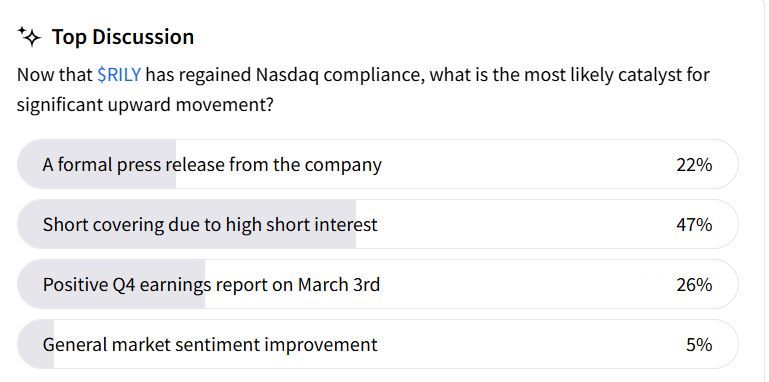Image resolution: width=769 pixels, height=382 pixels.
Task: Click the 47% result label
Action: point(694,225)
